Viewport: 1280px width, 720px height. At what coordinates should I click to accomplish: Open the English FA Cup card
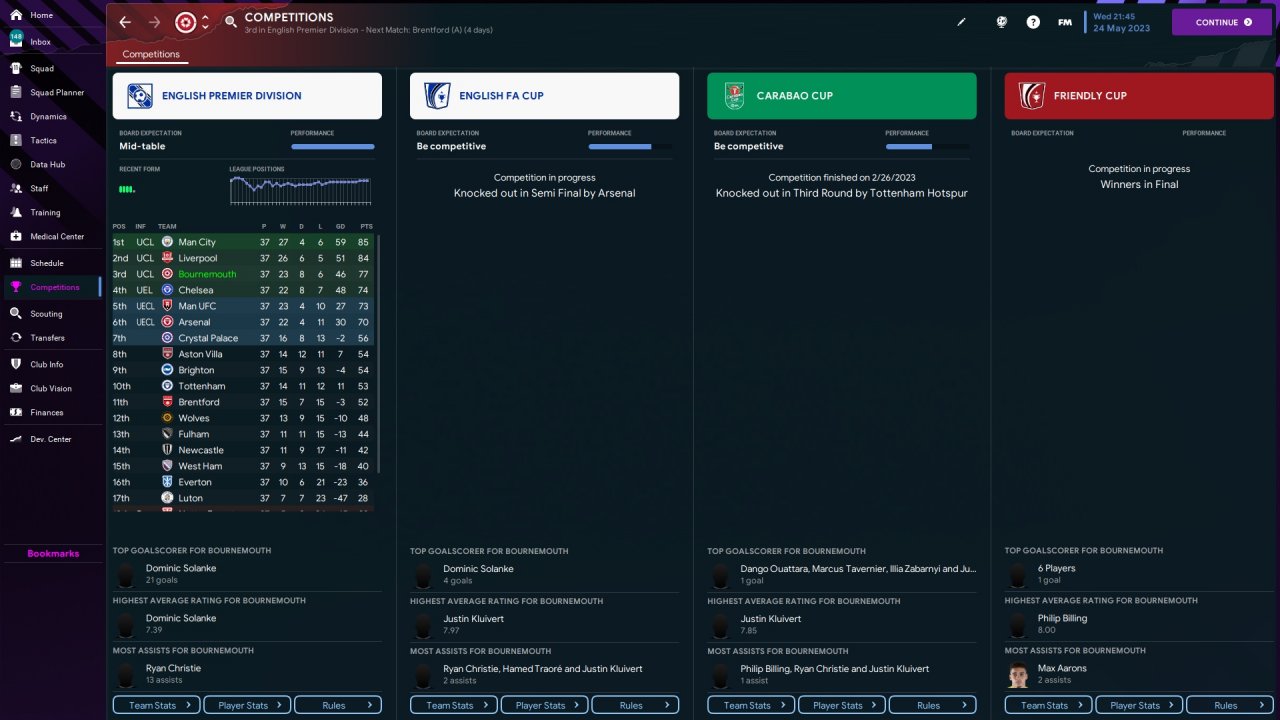click(x=544, y=96)
